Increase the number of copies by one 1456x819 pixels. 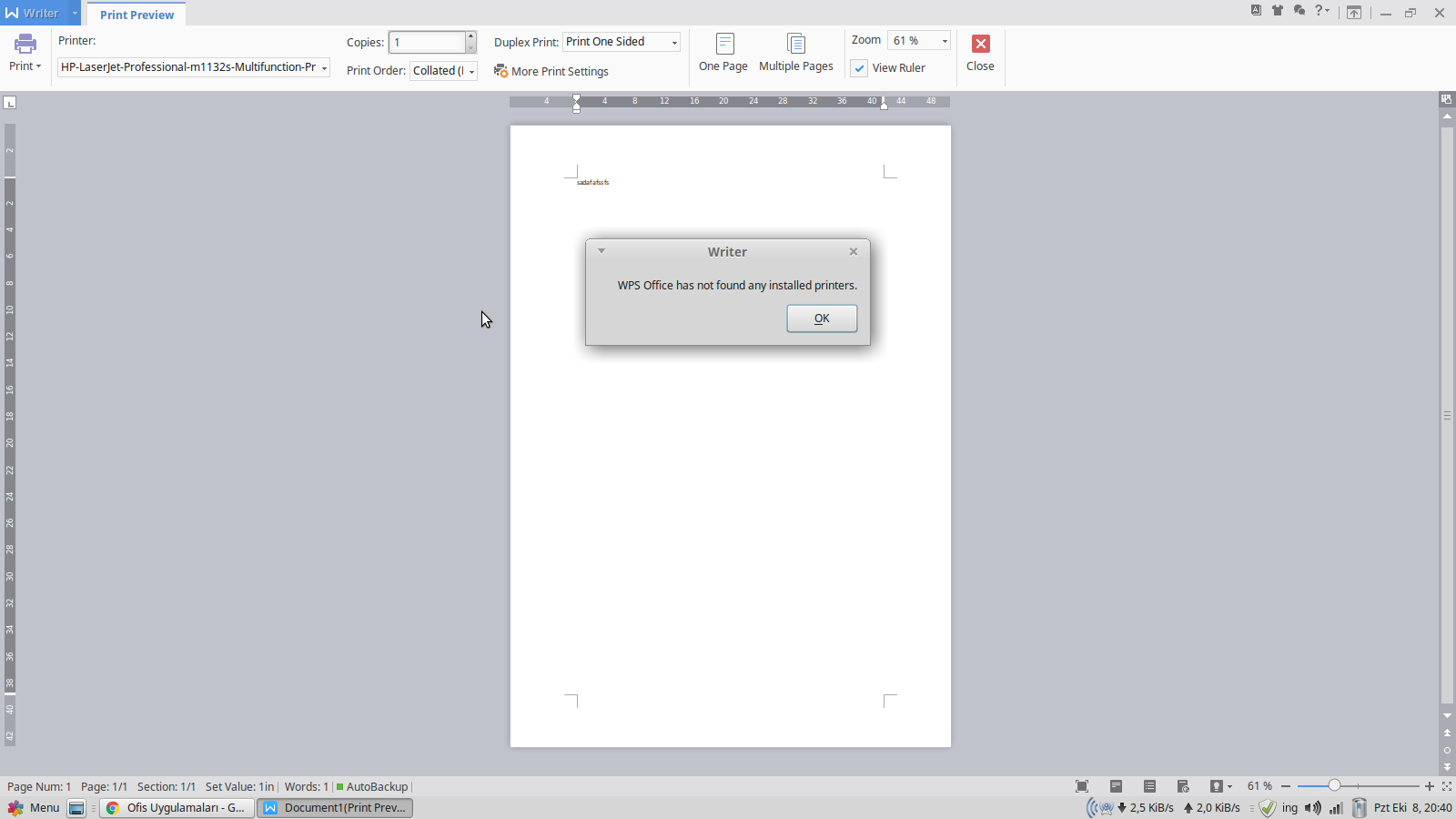471,37
